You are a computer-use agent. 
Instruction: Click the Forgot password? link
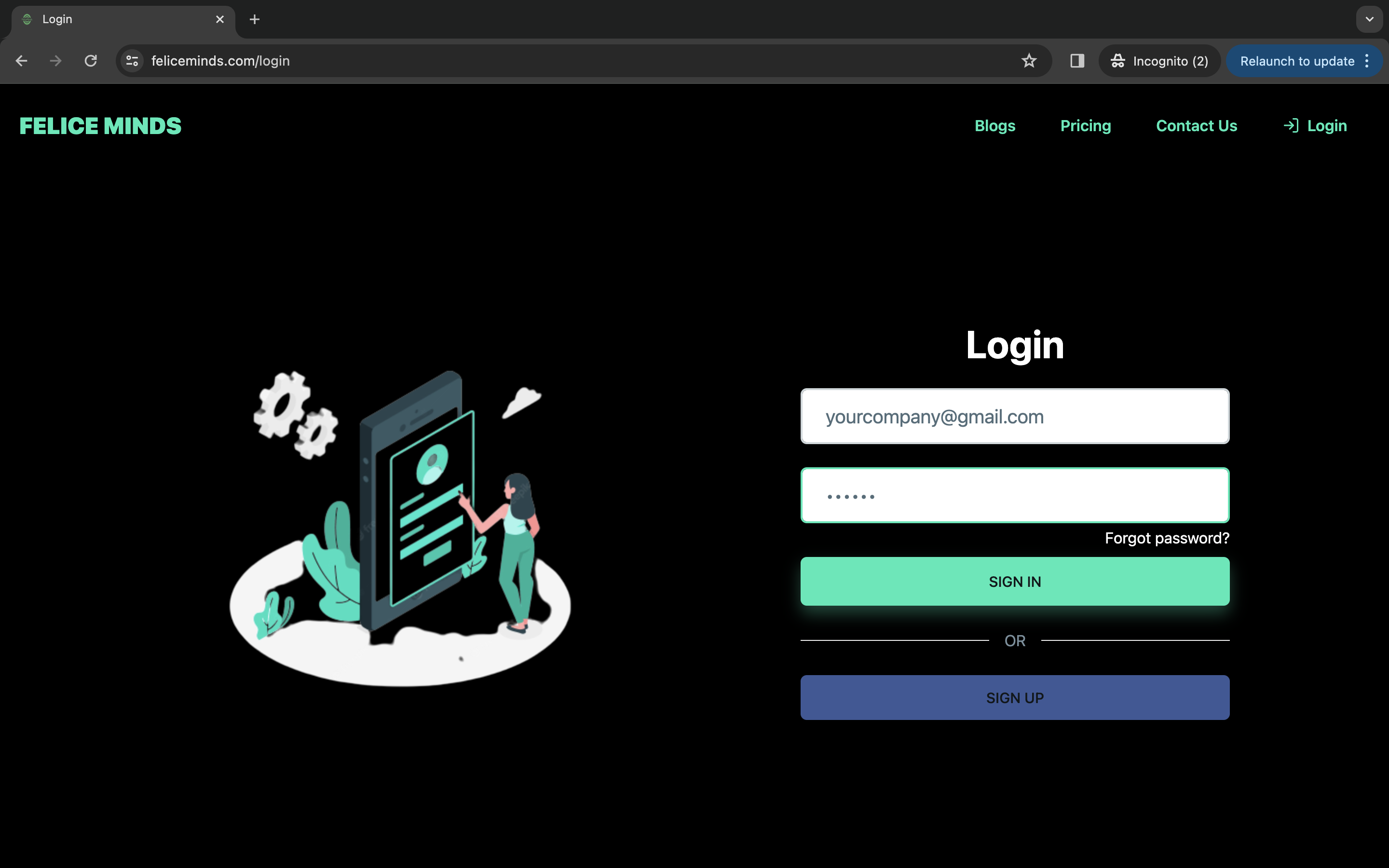click(1167, 538)
